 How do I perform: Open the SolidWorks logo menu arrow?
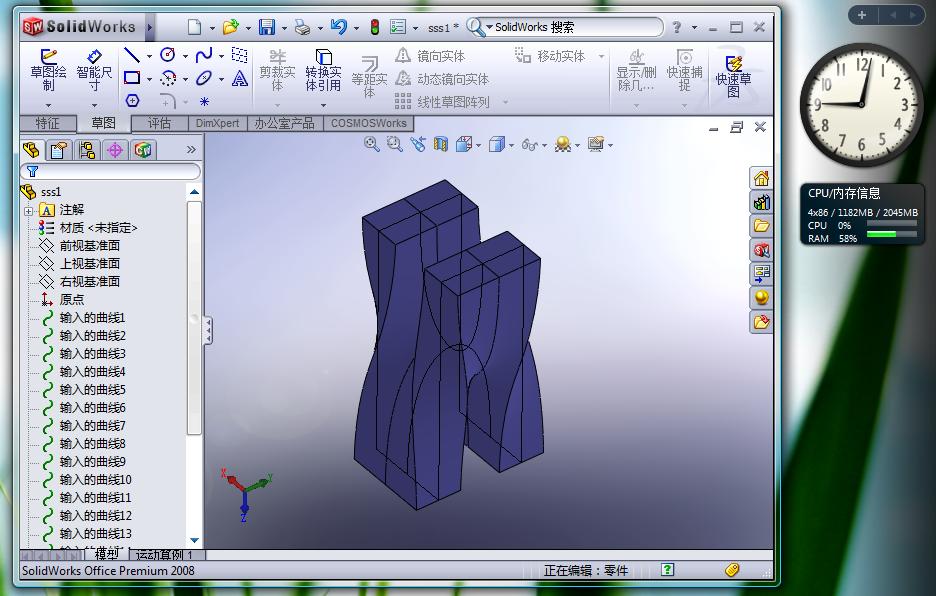[x=150, y=27]
